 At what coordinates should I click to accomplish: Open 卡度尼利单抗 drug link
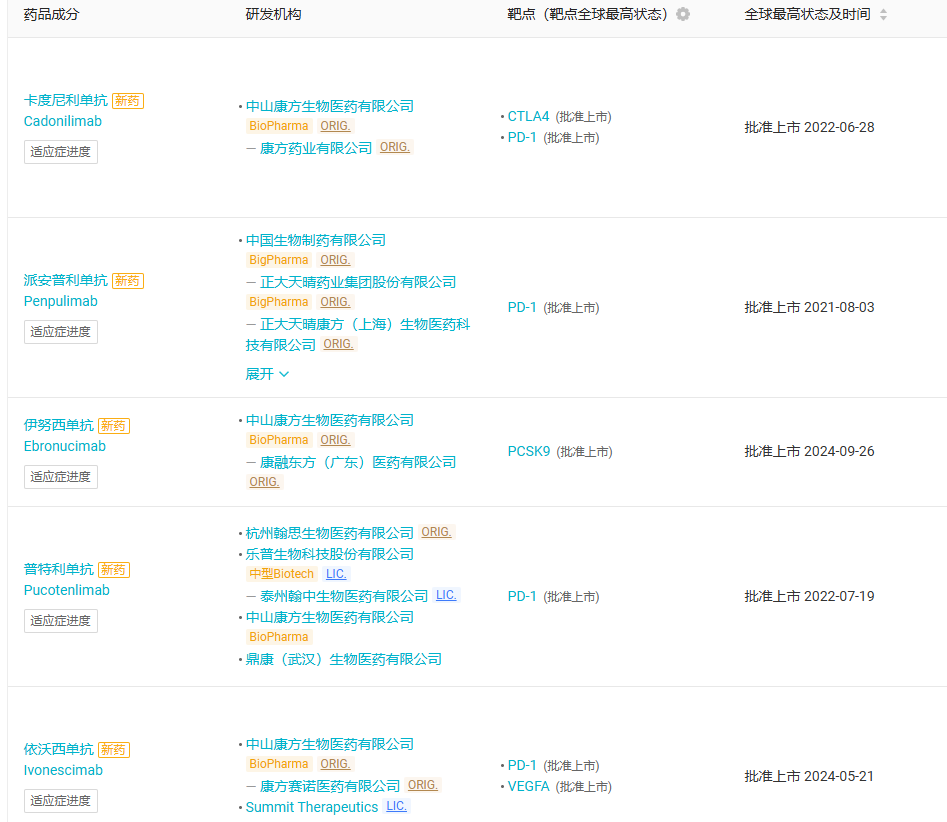coord(66,100)
